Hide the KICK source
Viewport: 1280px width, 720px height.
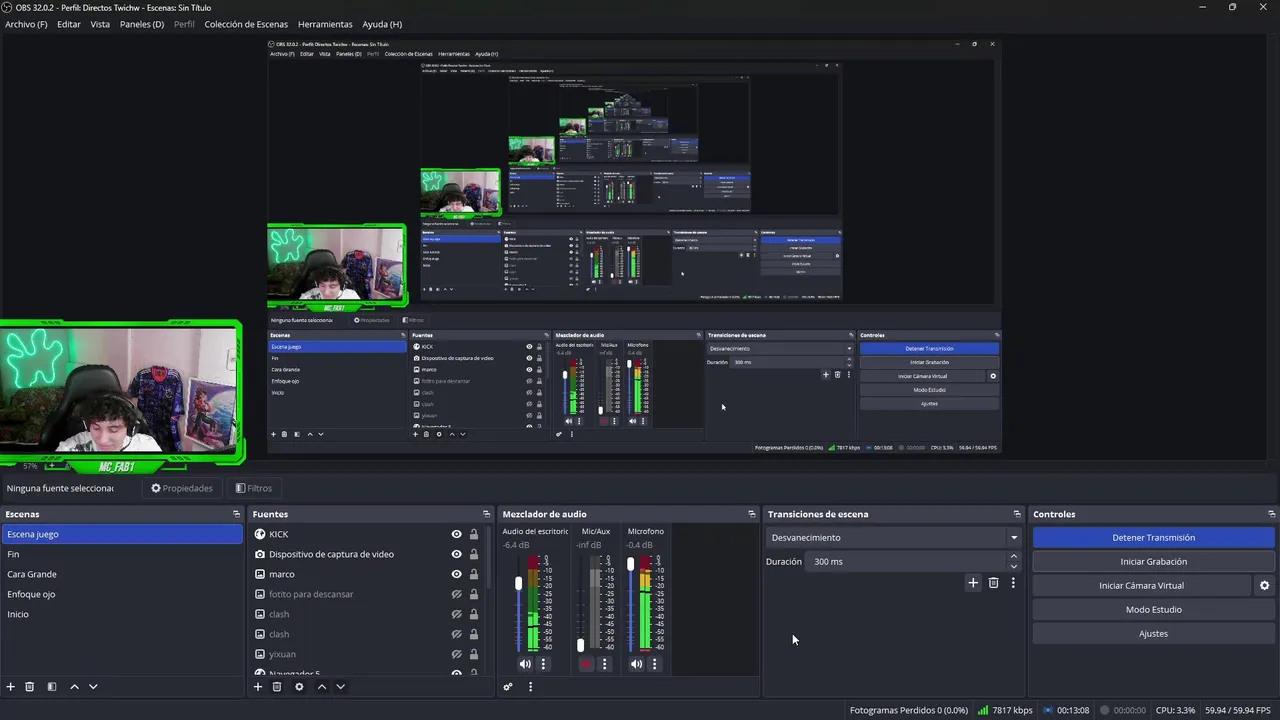[x=456, y=534]
